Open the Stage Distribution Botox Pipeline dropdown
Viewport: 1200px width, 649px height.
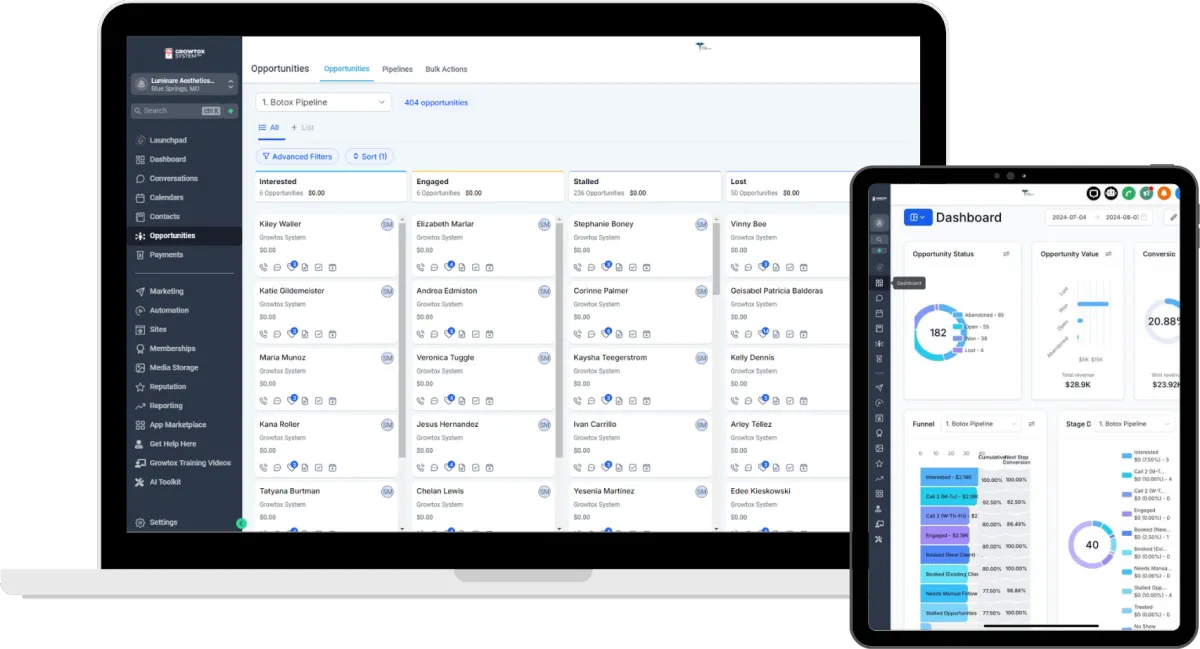coord(1136,424)
